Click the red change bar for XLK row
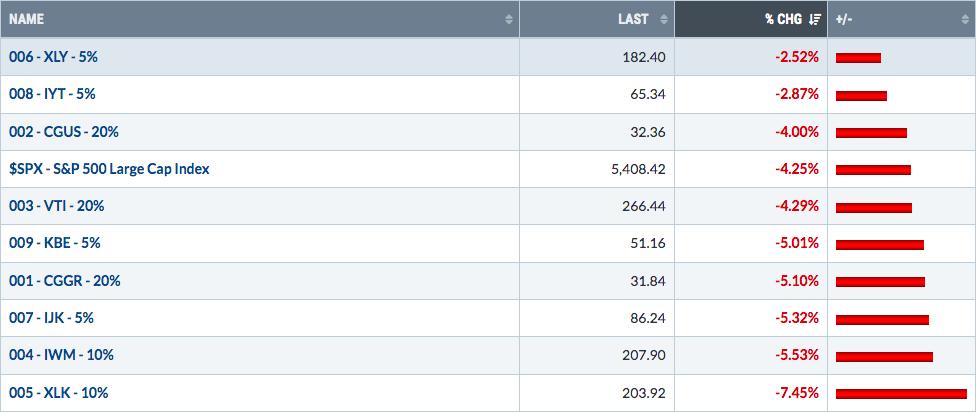 click(x=901, y=394)
